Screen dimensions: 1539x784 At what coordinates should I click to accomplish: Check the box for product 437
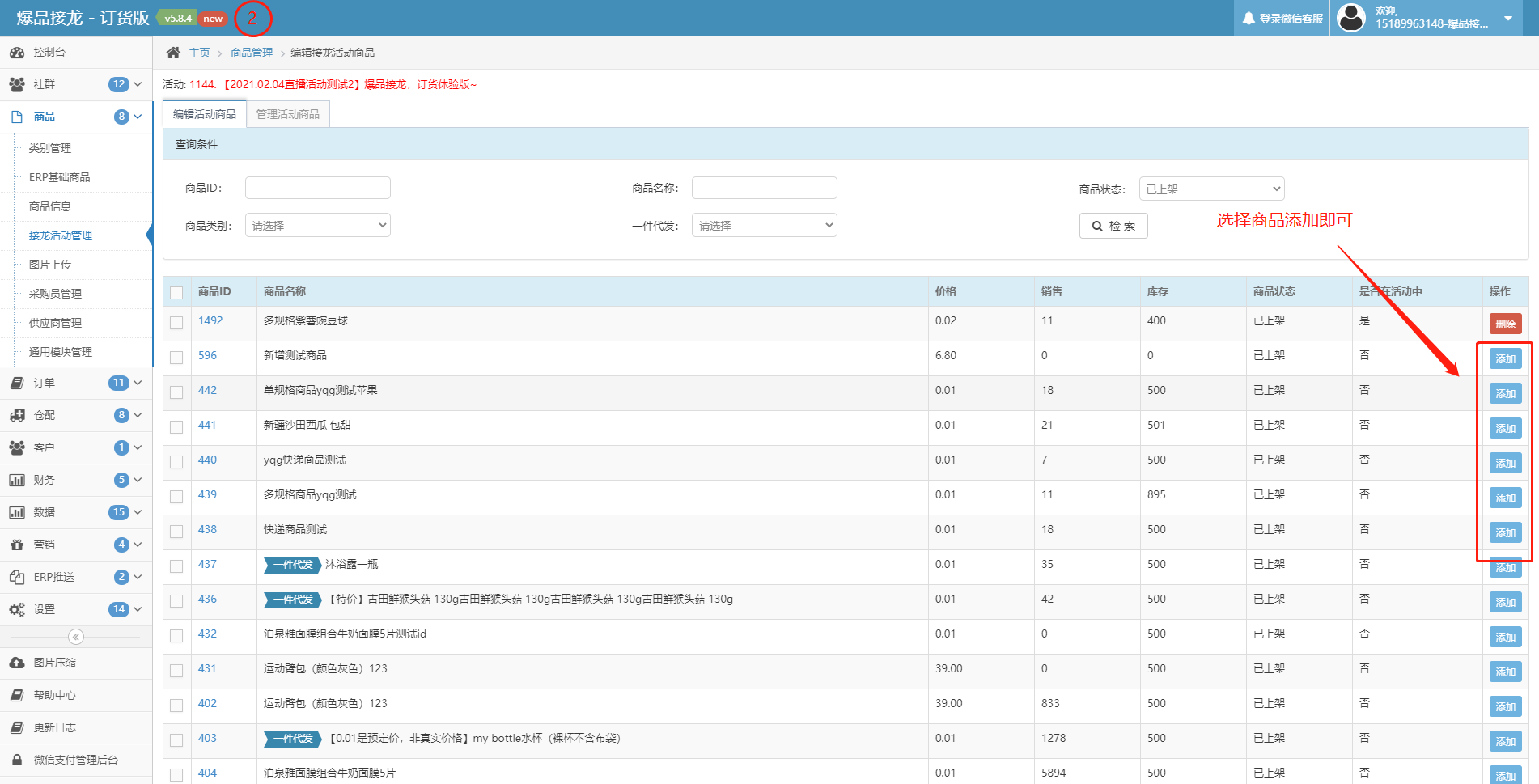coord(176,566)
